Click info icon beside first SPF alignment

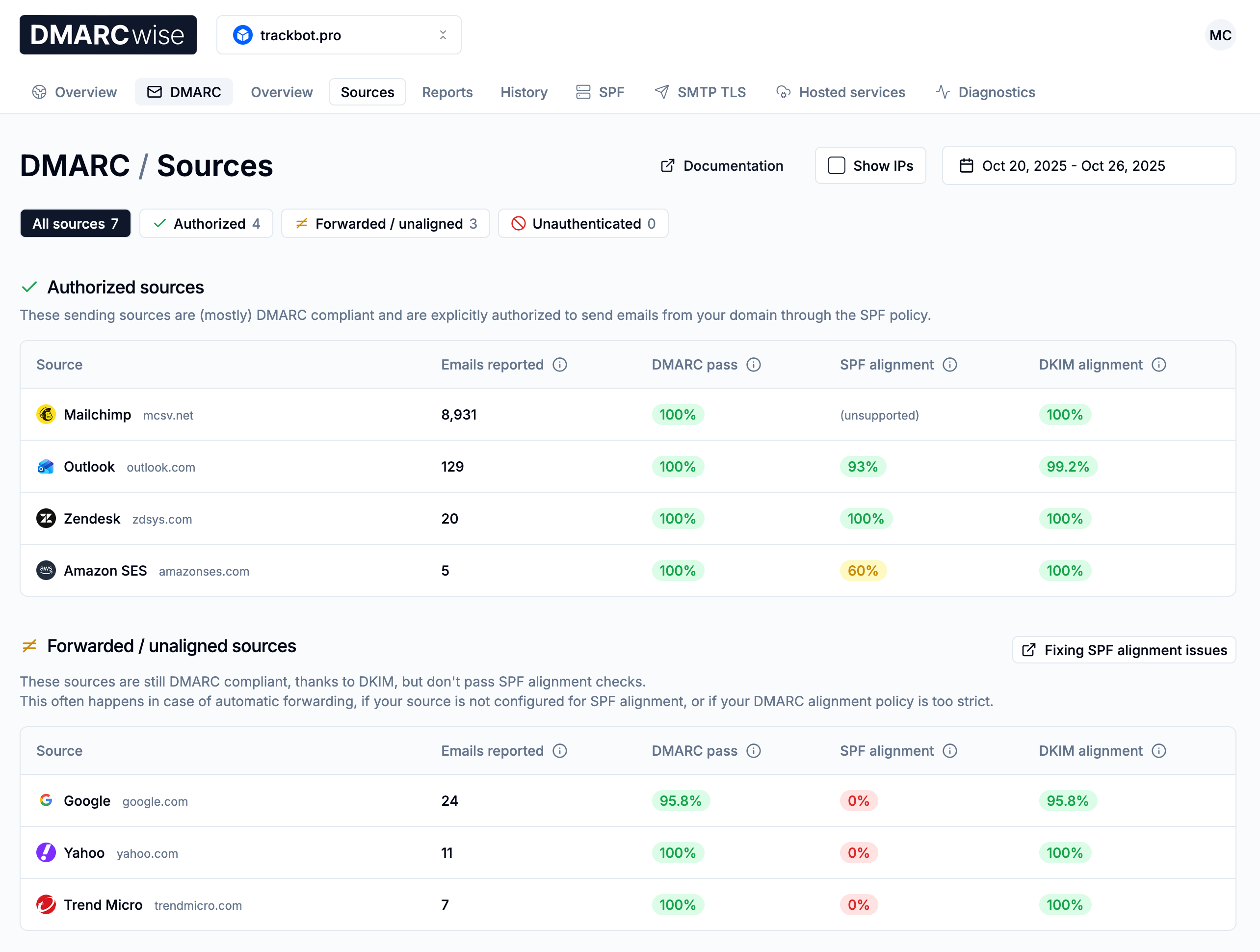pyautogui.click(x=949, y=365)
